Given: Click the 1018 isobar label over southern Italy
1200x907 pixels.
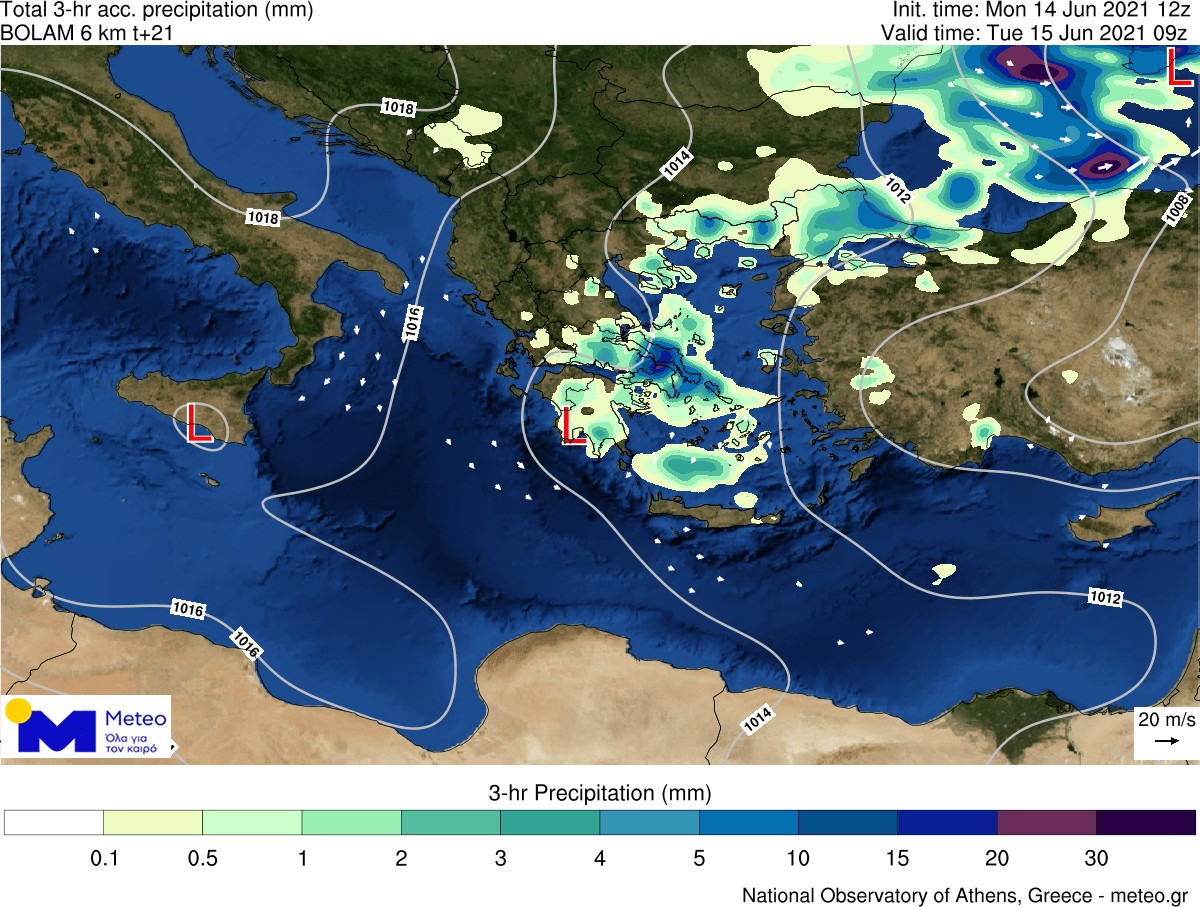Looking at the screenshot, I should pyautogui.click(x=265, y=216).
